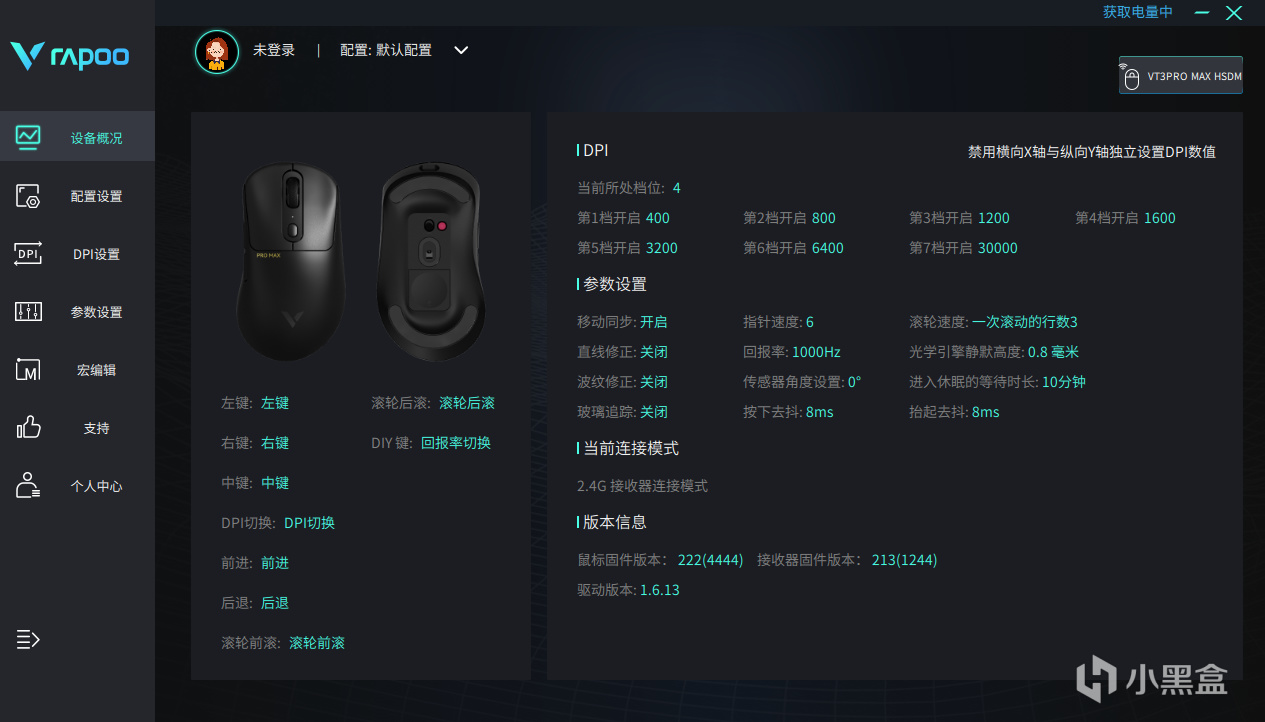Click 获取电量中 battery status text

(1138, 12)
